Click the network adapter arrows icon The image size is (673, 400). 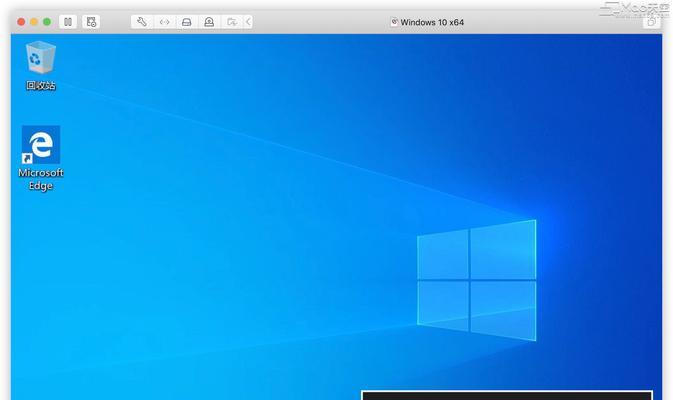pyautogui.click(x=164, y=22)
